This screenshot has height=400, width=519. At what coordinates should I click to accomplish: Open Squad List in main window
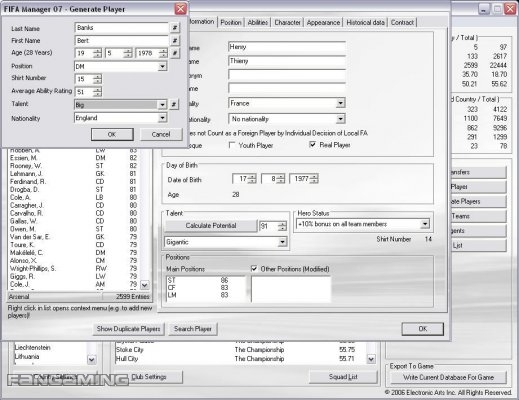coord(343,377)
